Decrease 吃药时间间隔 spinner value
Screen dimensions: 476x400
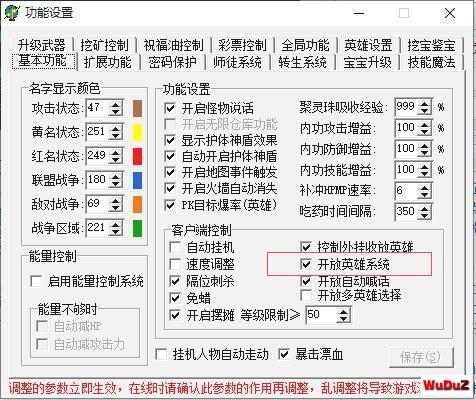click(424, 216)
